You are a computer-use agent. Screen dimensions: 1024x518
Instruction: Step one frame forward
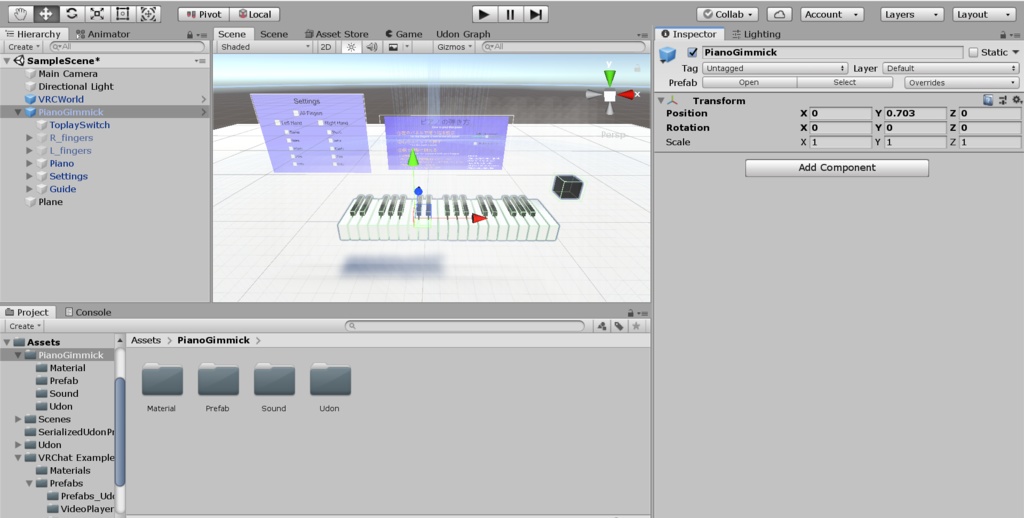(x=536, y=14)
